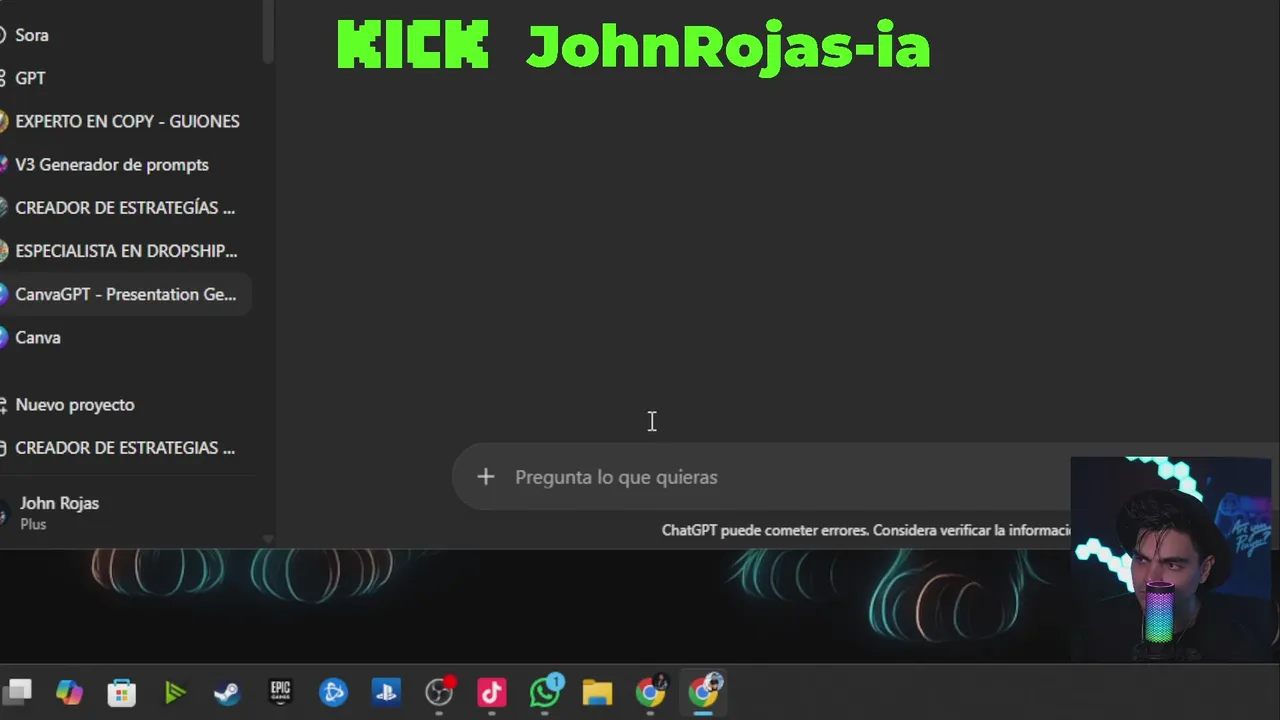Launch Microsoft Copilot from taskbar
This screenshot has width=1280, height=720.
pyautogui.click(x=69, y=692)
